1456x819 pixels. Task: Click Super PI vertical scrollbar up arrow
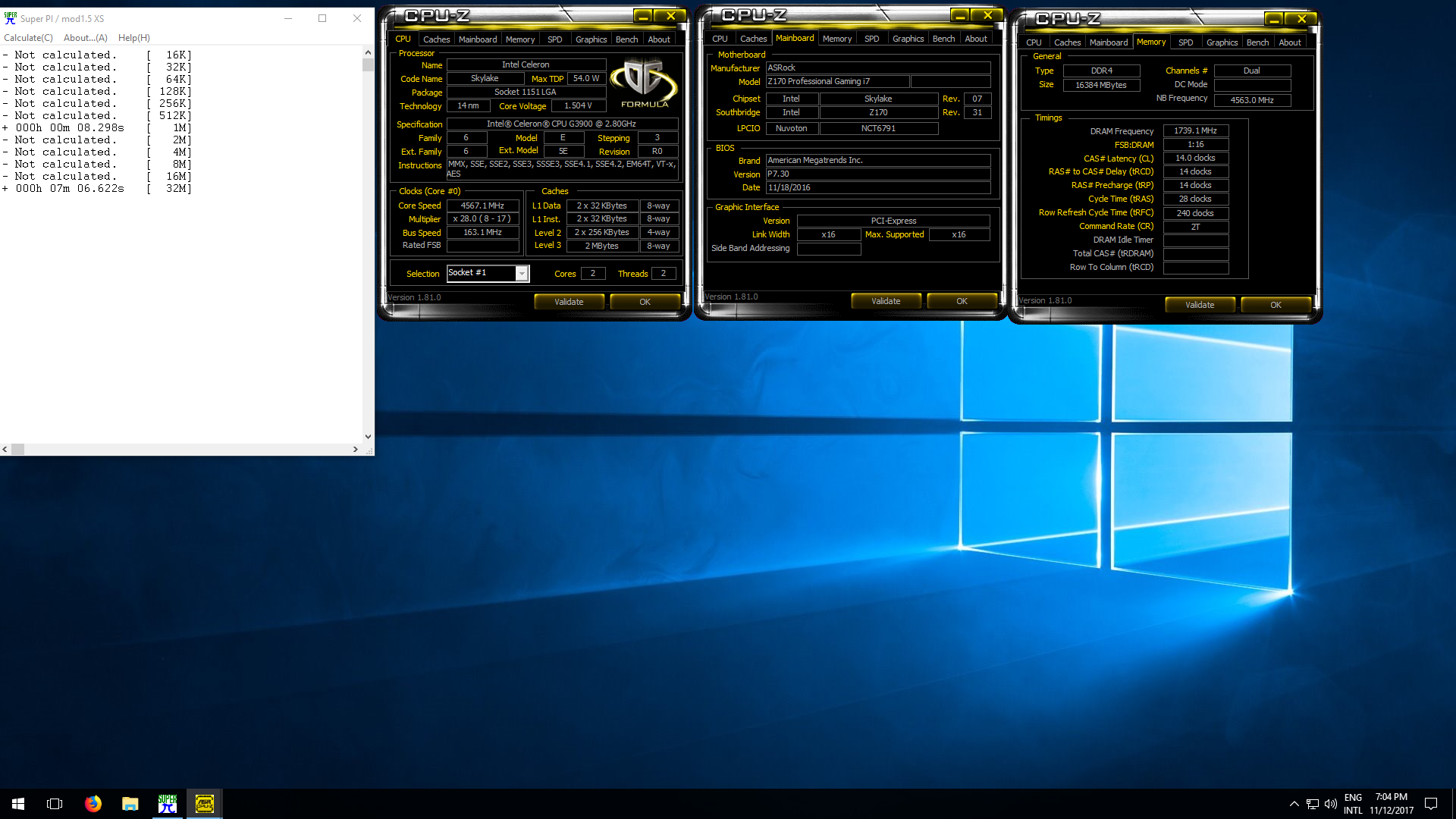pyautogui.click(x=368, y=52)
